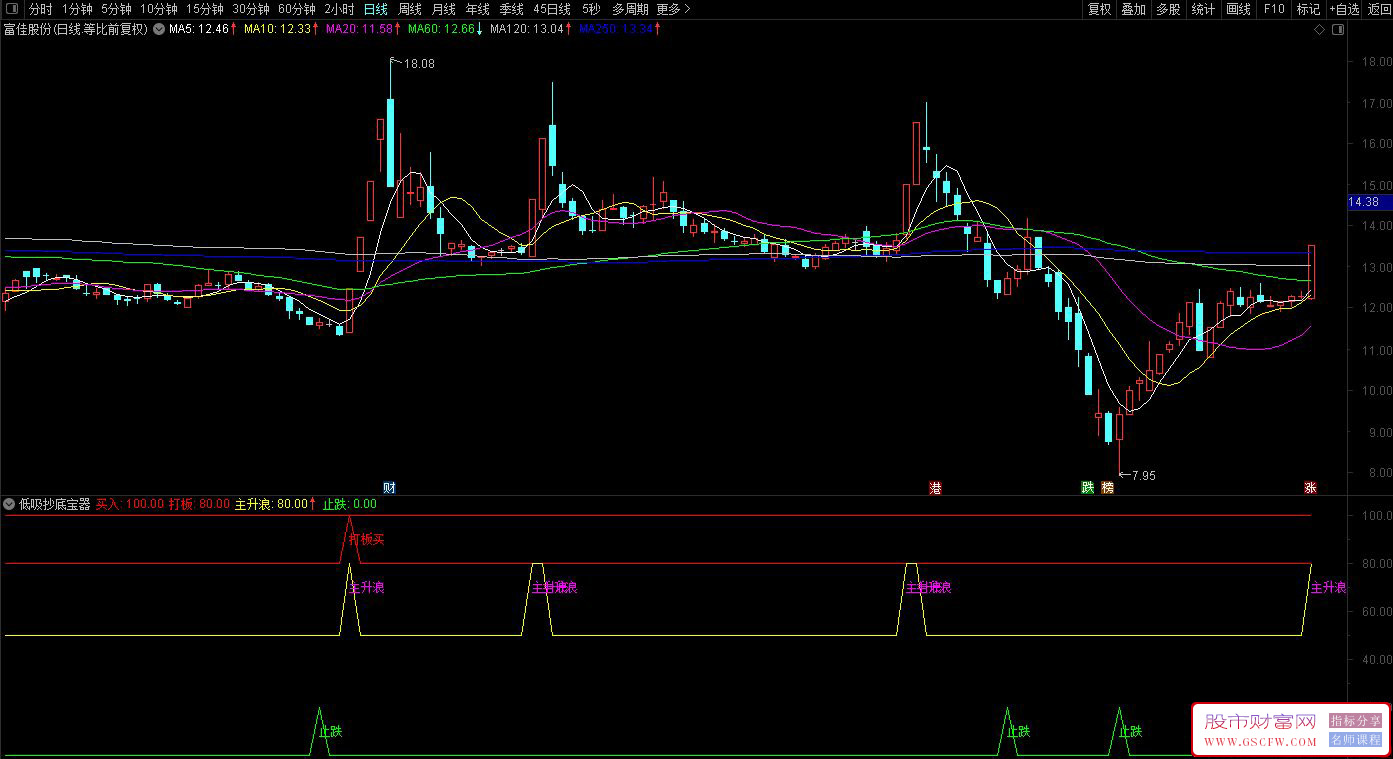The image size is (1393, 759).
Task: Click the 复权 button
Action: (1100, 9)
